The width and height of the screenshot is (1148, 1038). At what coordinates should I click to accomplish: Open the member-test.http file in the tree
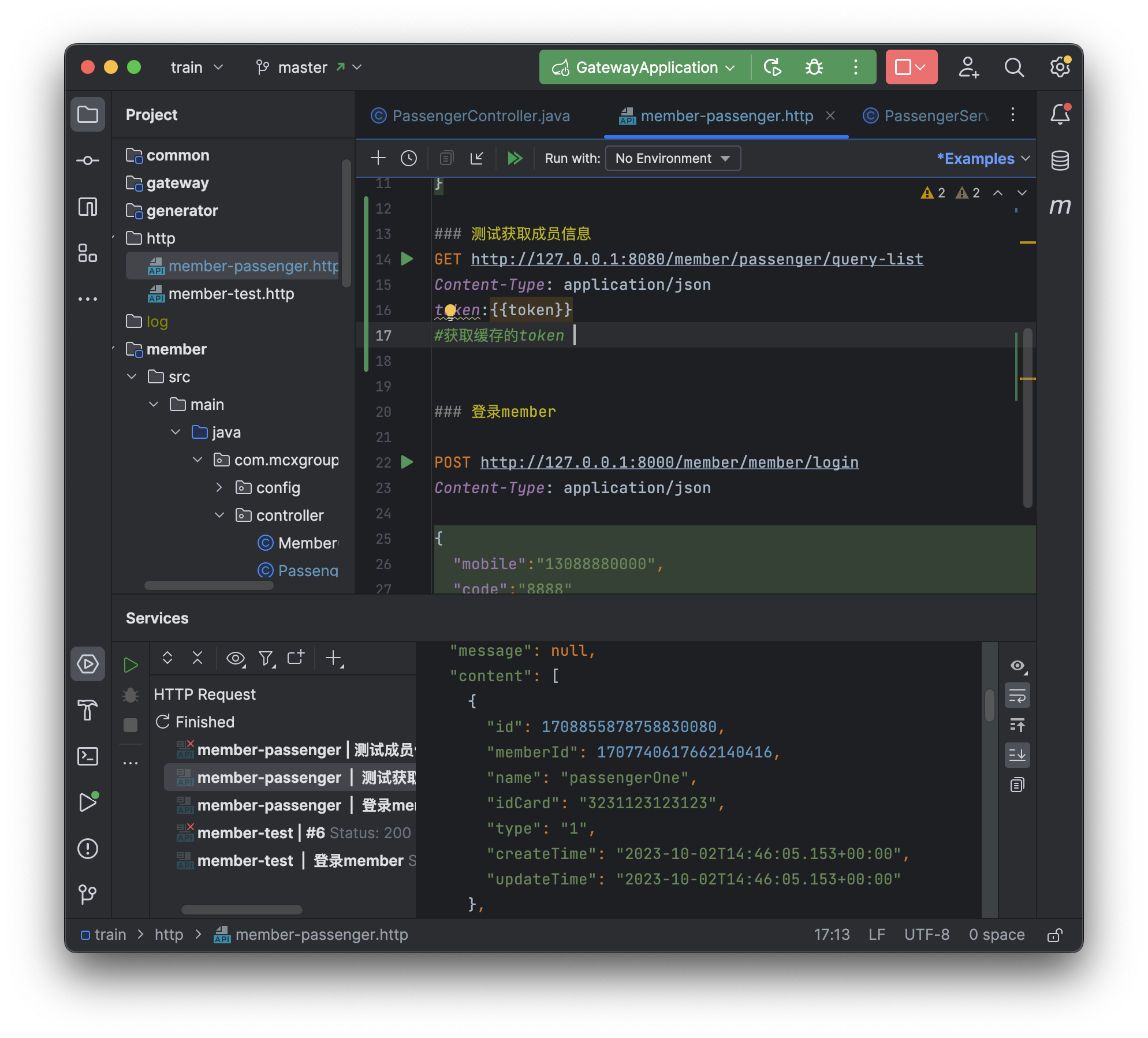tap(231, 294)
